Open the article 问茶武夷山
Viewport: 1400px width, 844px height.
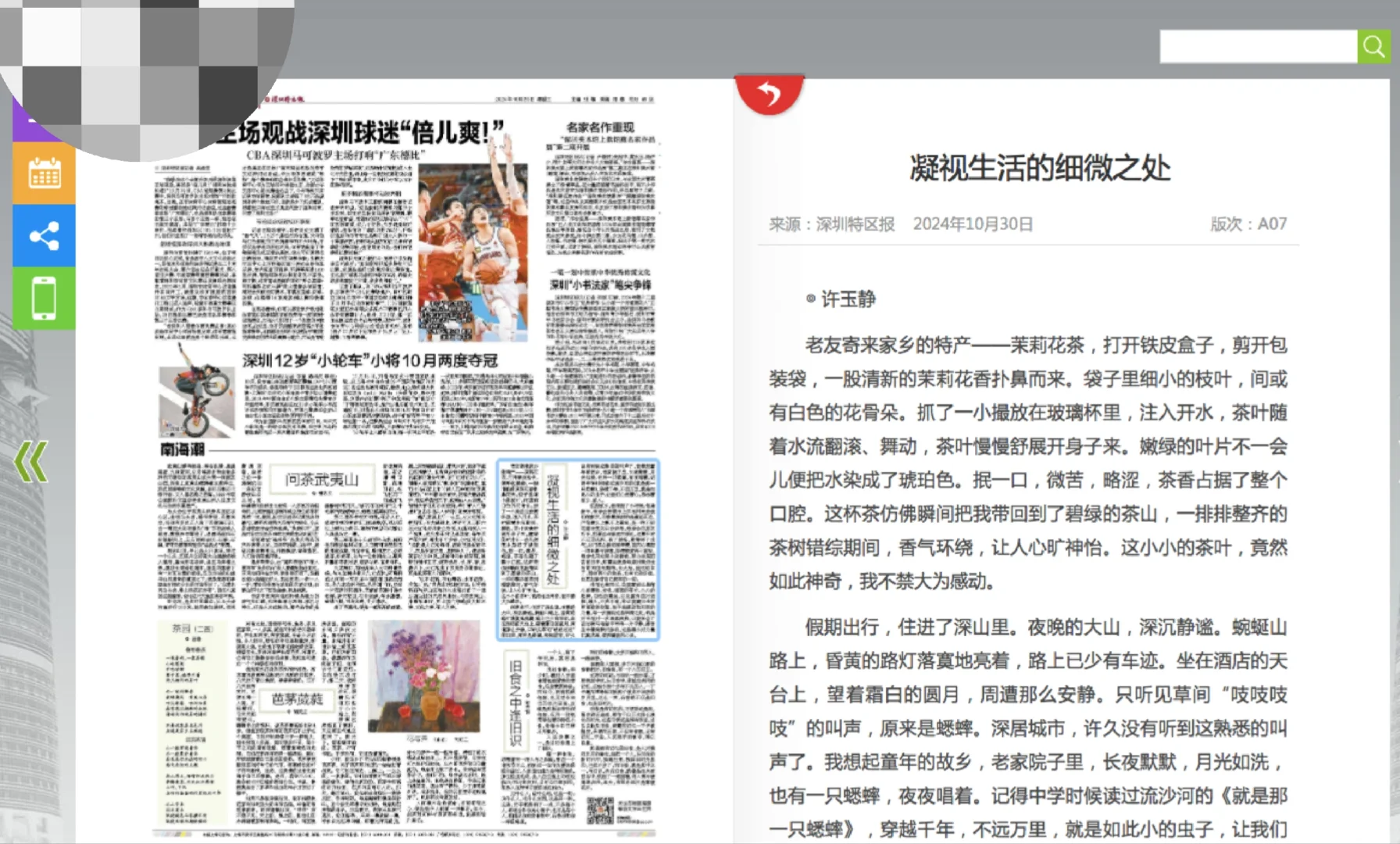(321, 479)
